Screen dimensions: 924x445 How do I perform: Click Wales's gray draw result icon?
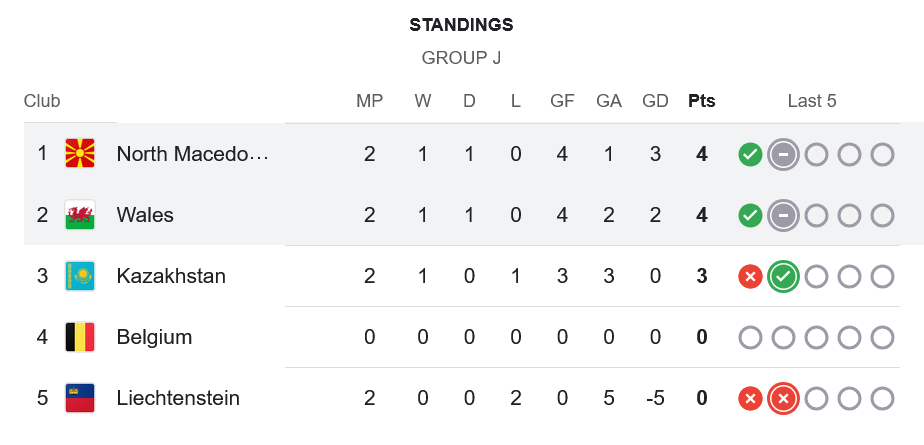pos(783,215)
